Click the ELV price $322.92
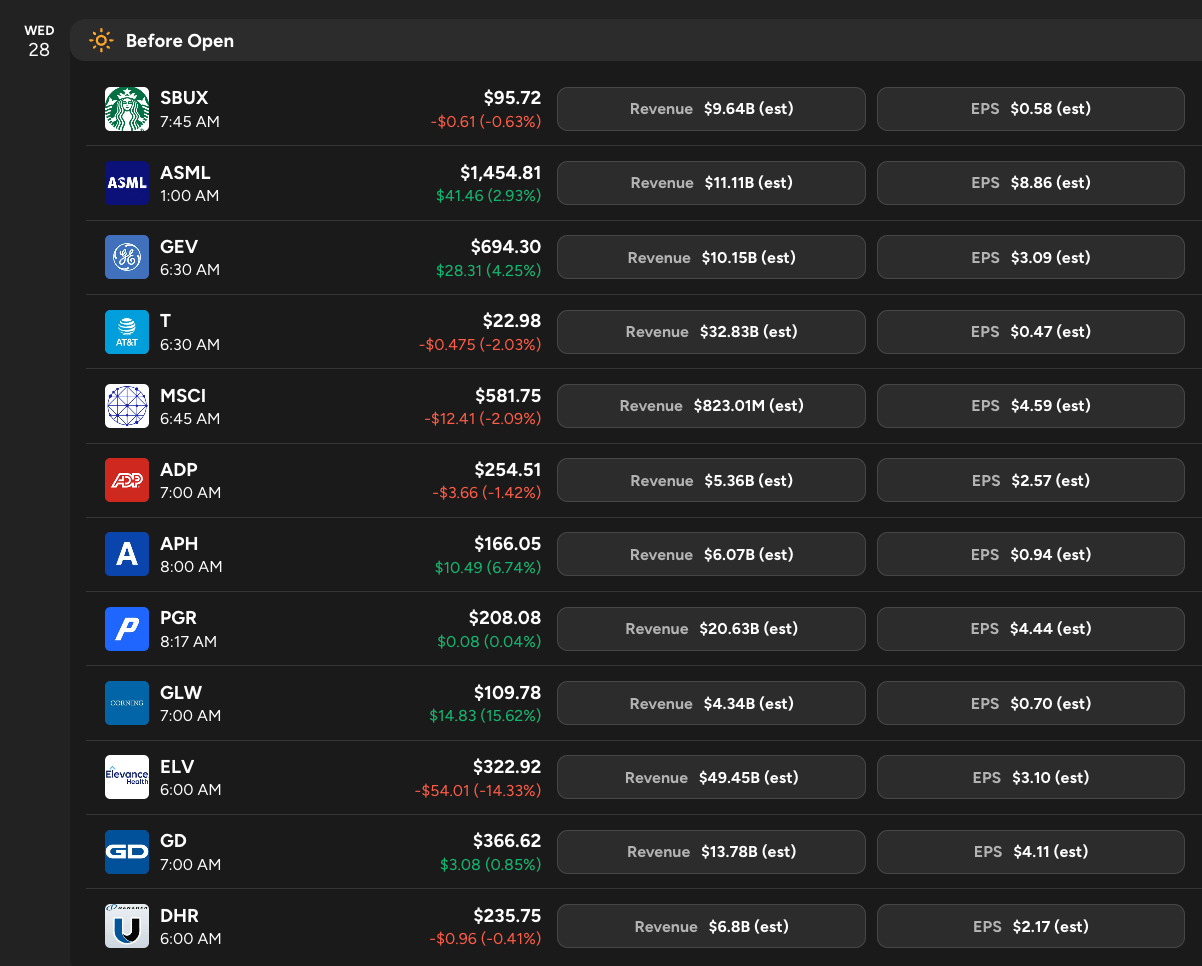1202x966 pixels. 507,767
